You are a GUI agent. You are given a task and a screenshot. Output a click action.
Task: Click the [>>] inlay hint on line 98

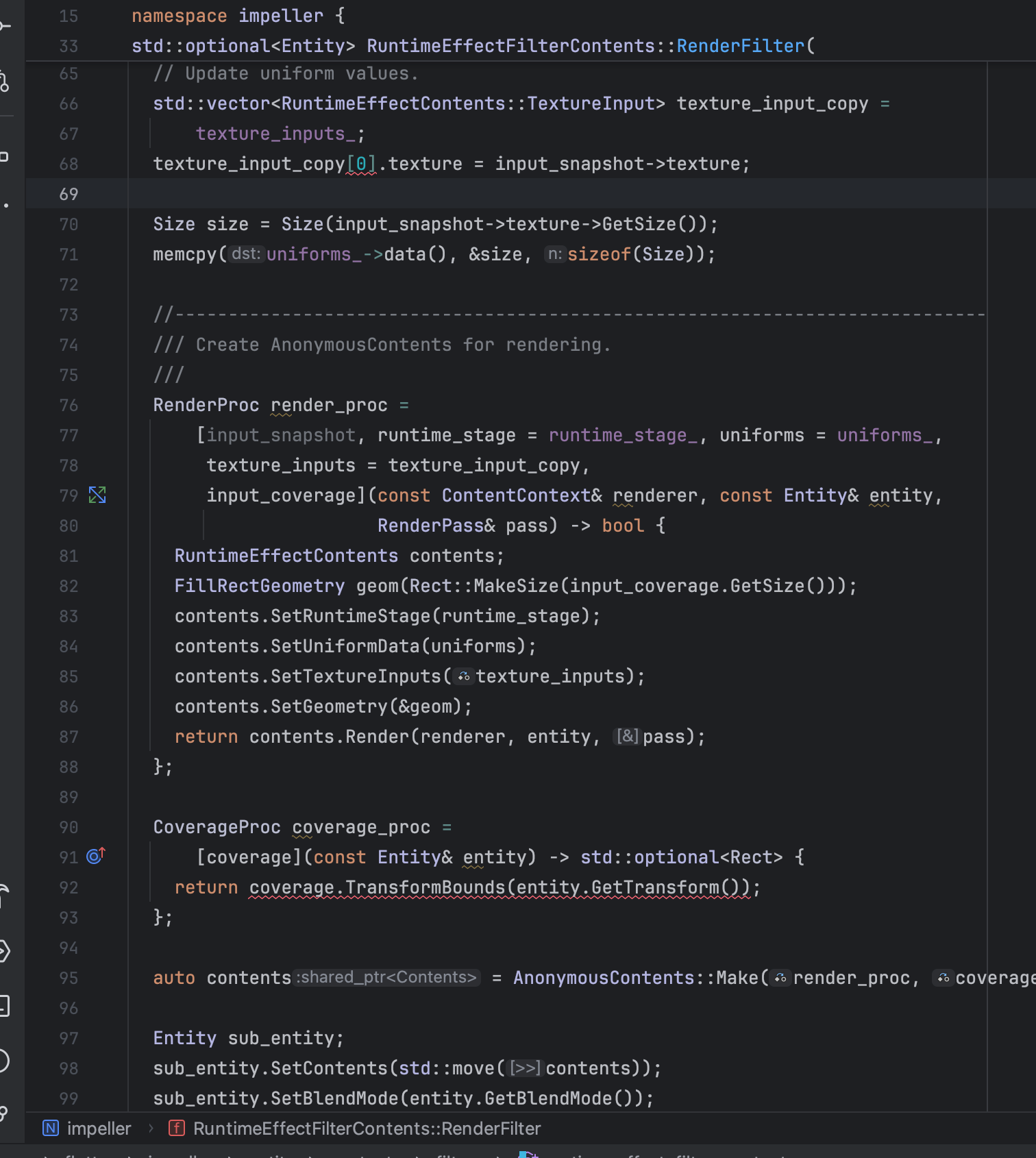[x=526, y=1068]
